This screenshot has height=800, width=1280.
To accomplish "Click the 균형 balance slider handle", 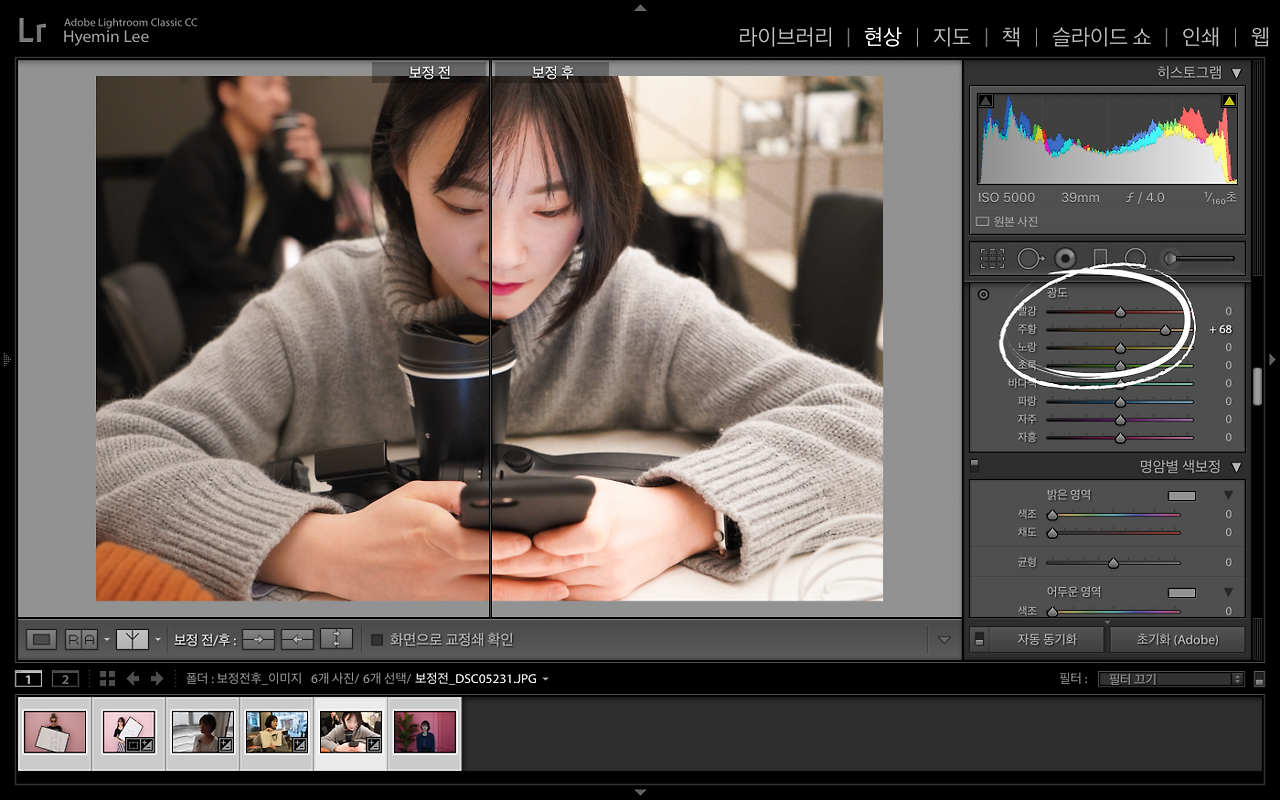I will tap(1113, 563).
